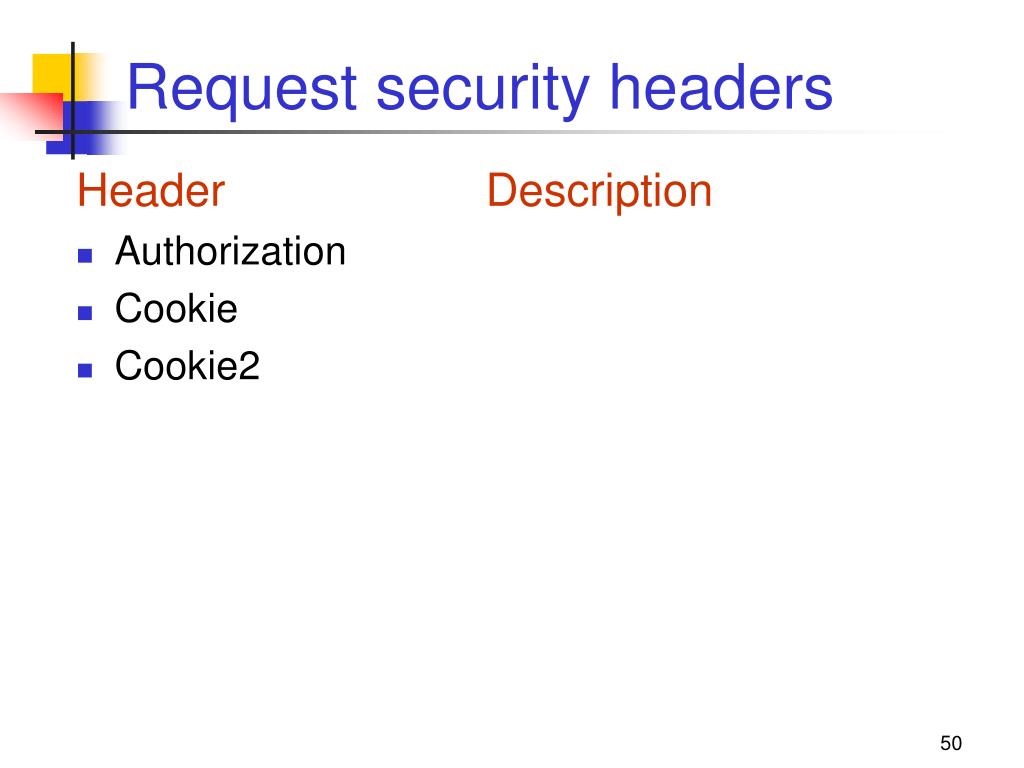Viewport: 1024px width, 768px height.
Task: Click the yellow square in the slide logo
Action: click(54, 74)
